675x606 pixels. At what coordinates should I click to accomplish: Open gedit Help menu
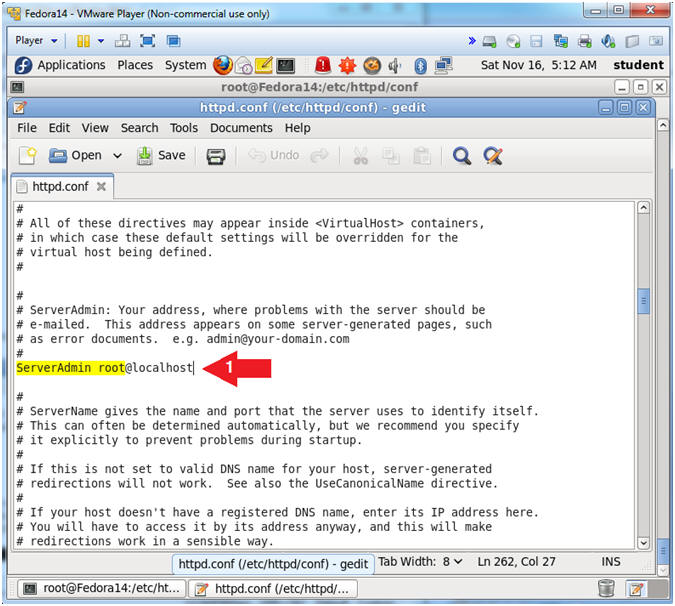coord(297,128)
